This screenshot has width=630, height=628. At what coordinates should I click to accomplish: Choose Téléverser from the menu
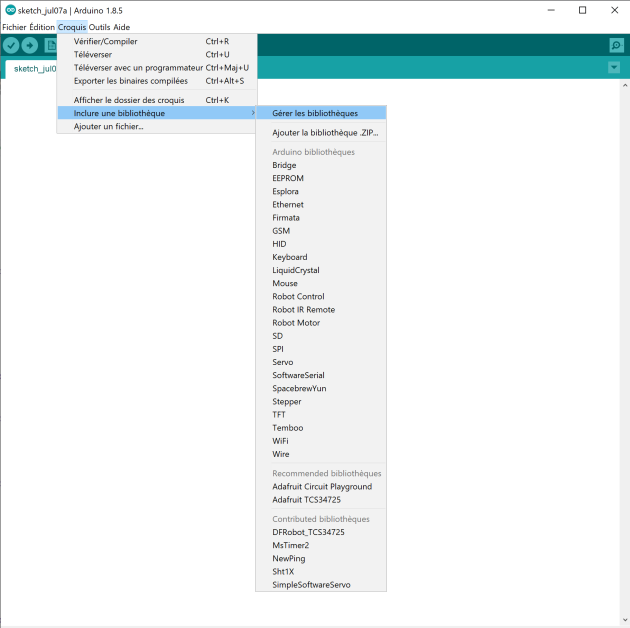[x=157, y=54]
